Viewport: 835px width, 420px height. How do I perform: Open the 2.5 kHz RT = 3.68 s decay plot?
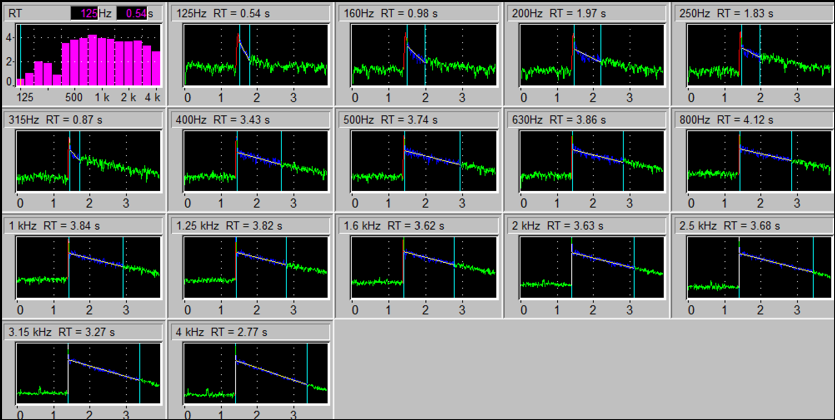759,267
